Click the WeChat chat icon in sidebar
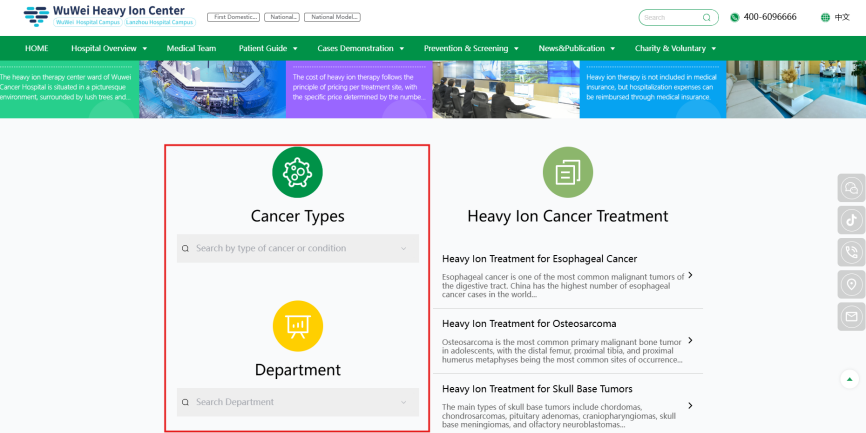This screenshot has height=433, width=866. 851,188
